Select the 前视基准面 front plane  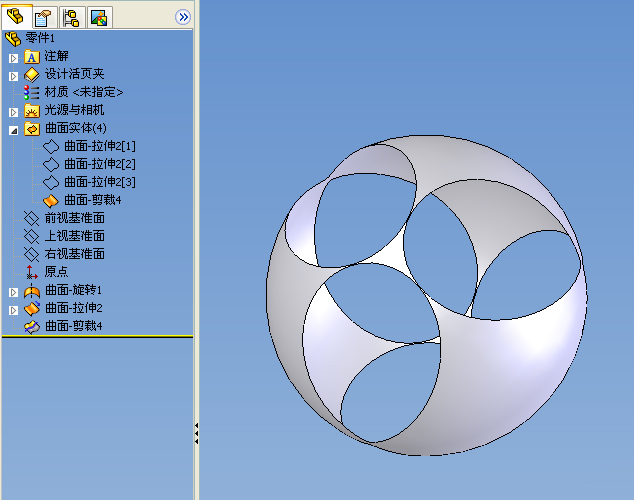[74, 218]
